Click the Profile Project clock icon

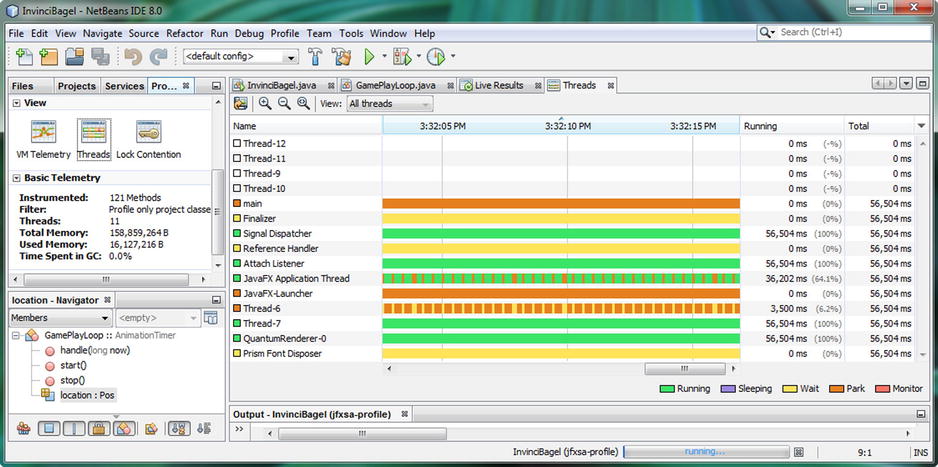(x=436, y=57)
